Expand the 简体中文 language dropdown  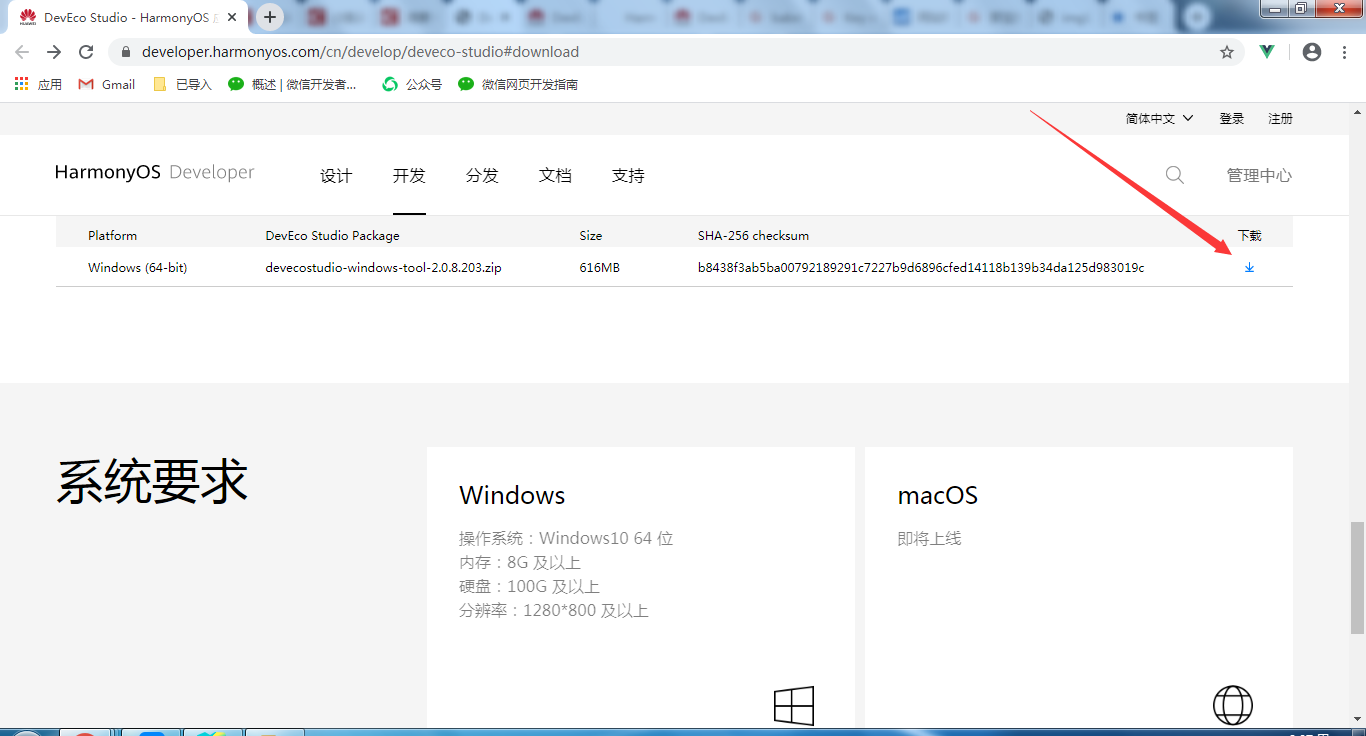pyautogui.click(x=1159, y=118)
